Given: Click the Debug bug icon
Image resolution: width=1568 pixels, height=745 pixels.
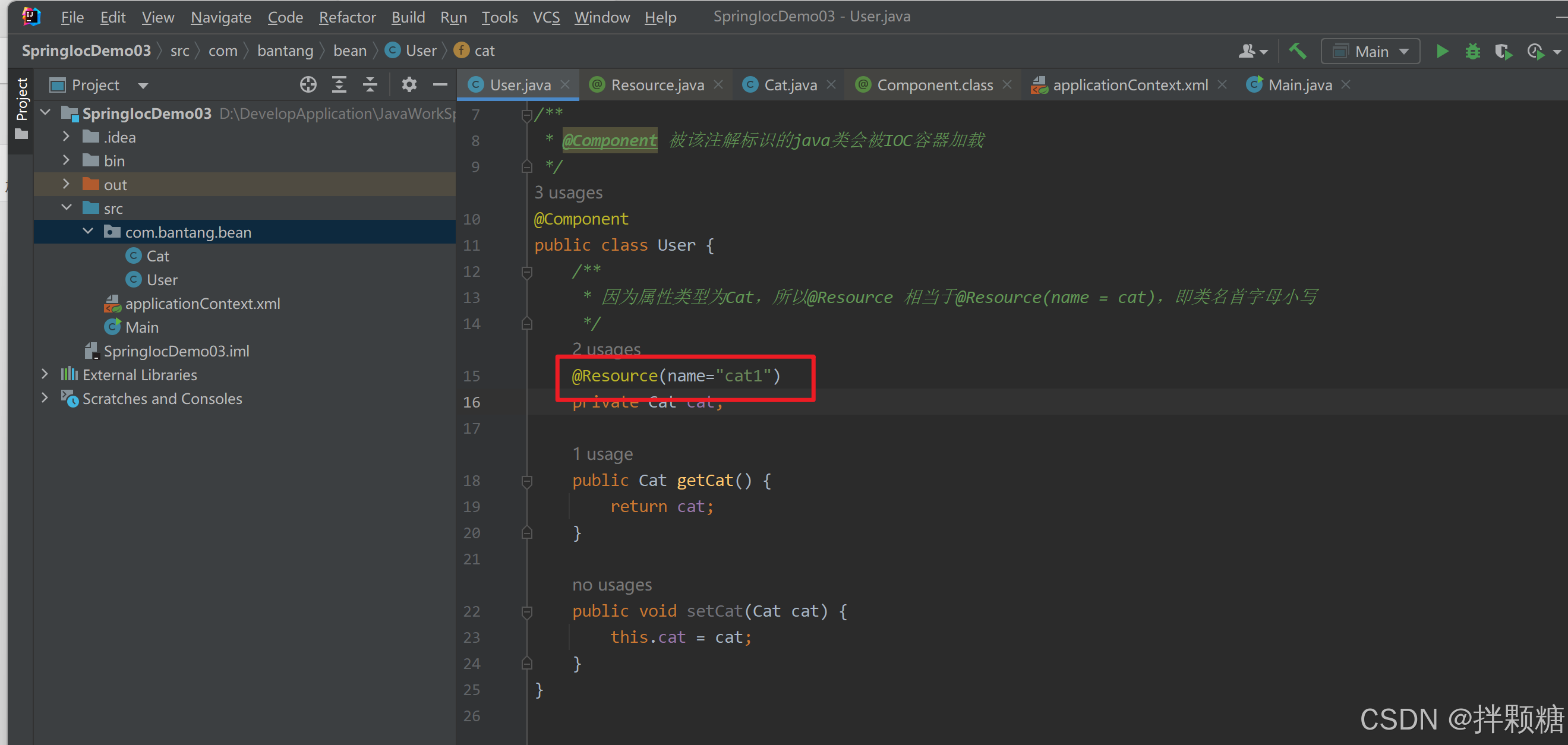Looking at the screenshot, I should point(1472,51).
